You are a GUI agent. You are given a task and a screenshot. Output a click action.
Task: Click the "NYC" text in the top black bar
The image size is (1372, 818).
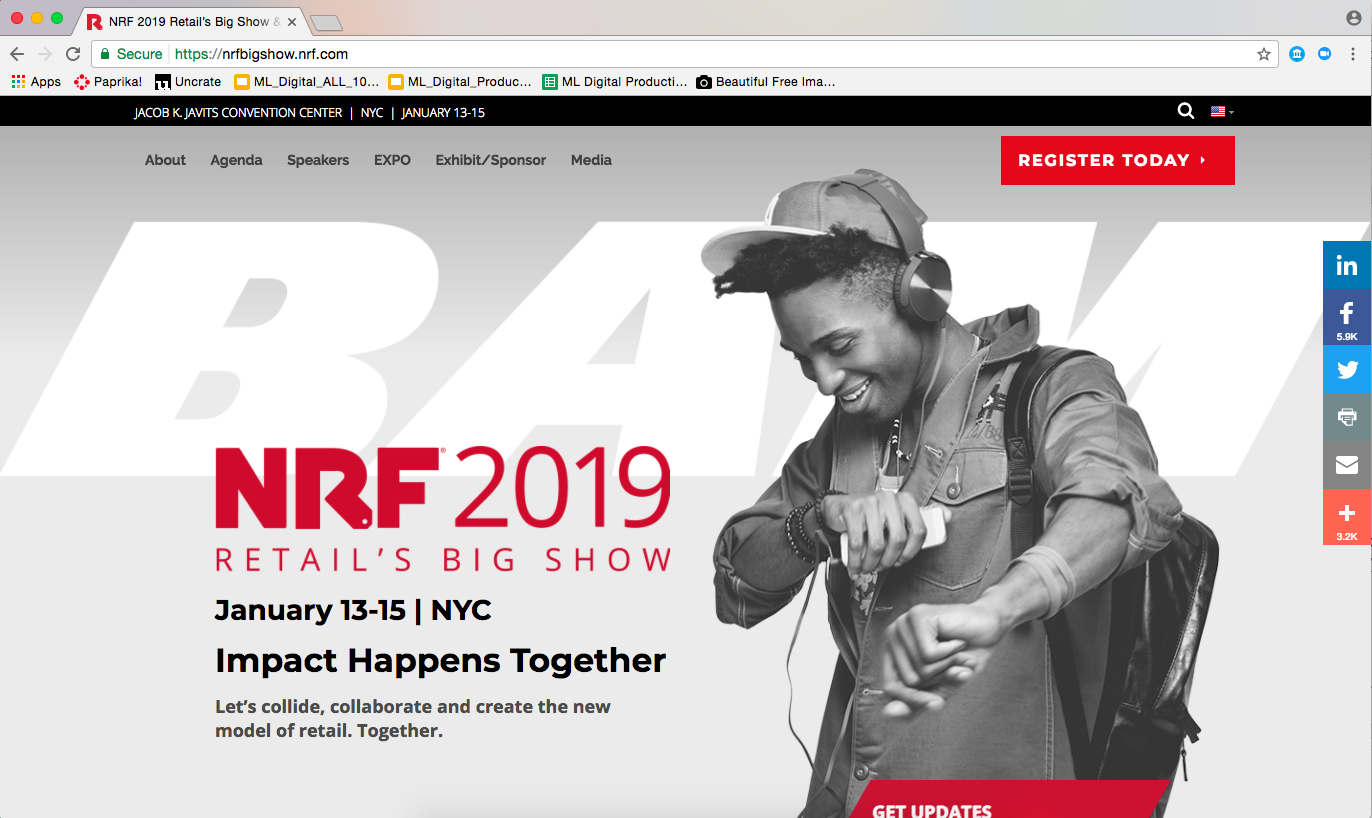pyautogui.click(x=372, y=113)
